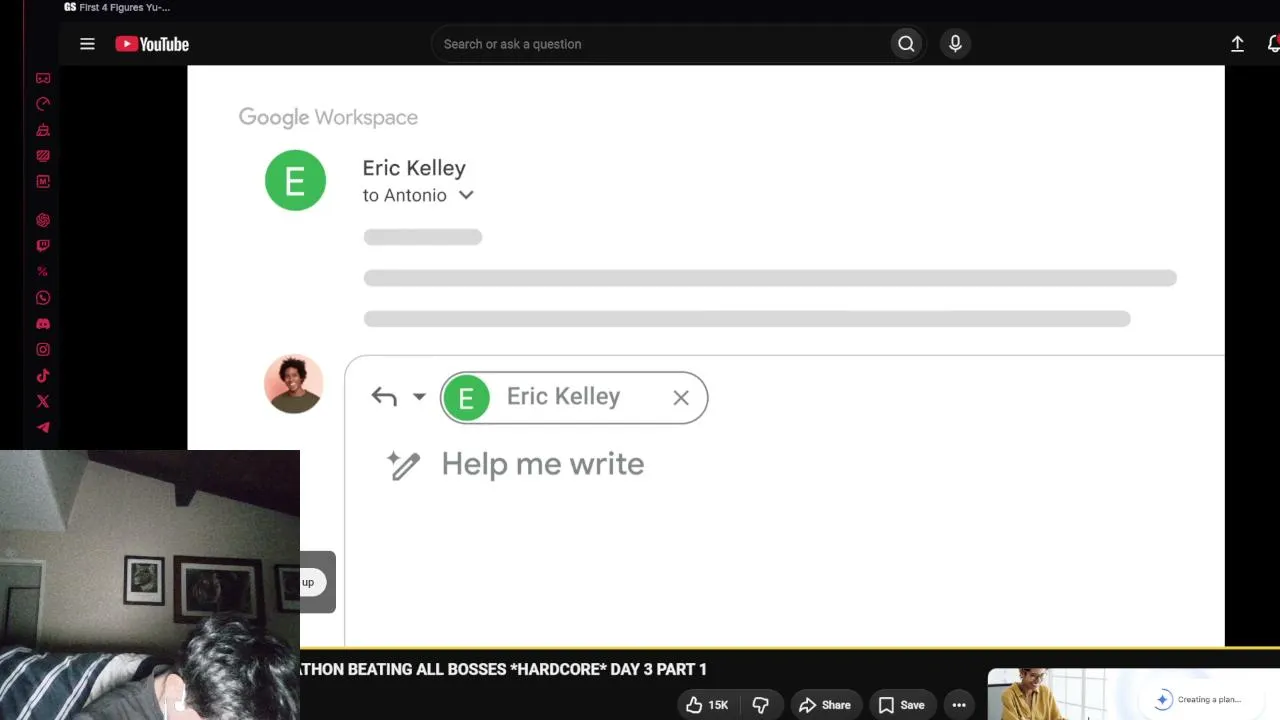Go to YouTube home via the logo
The width and height of the screenshot is (1280, 720).
tap(152, 44)
